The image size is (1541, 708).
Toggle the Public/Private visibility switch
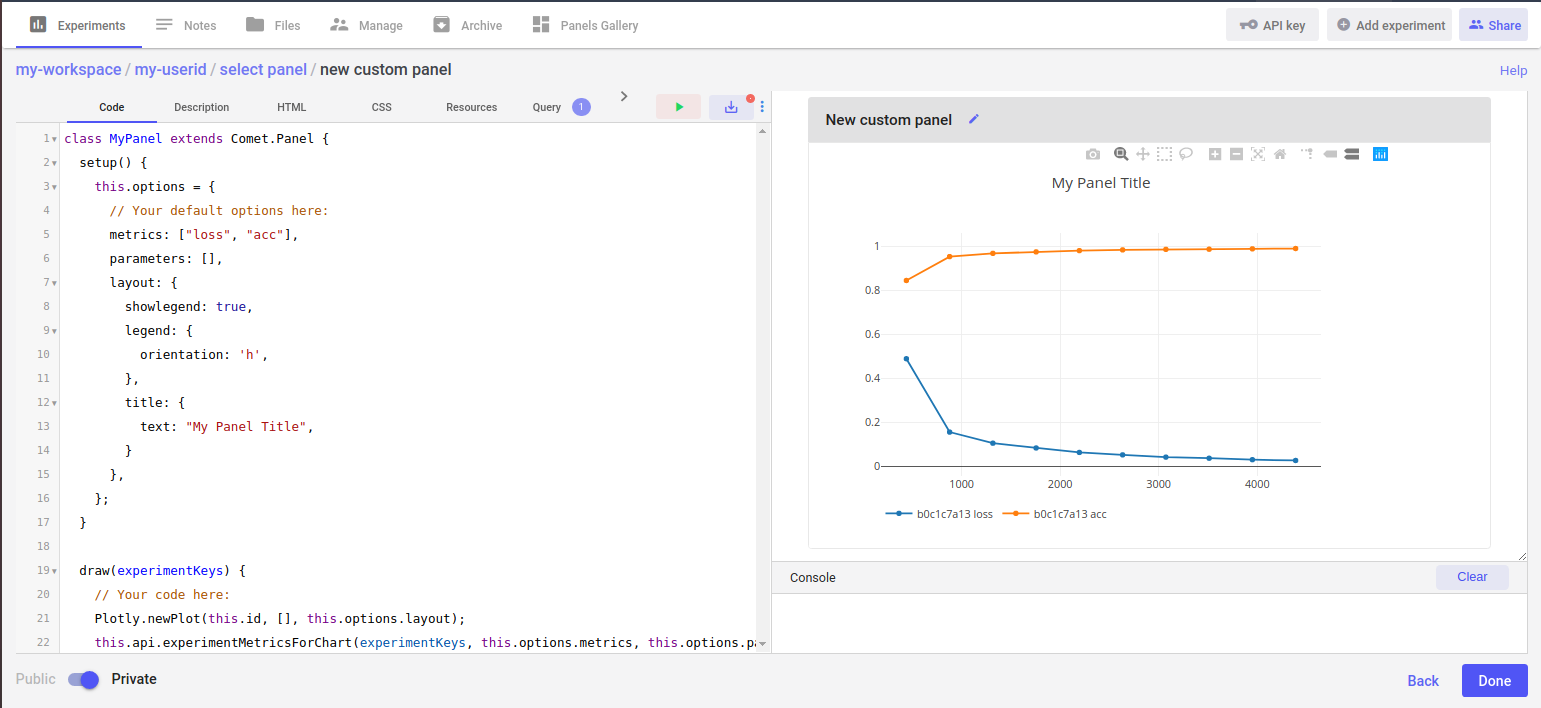[x=84, y=679]
